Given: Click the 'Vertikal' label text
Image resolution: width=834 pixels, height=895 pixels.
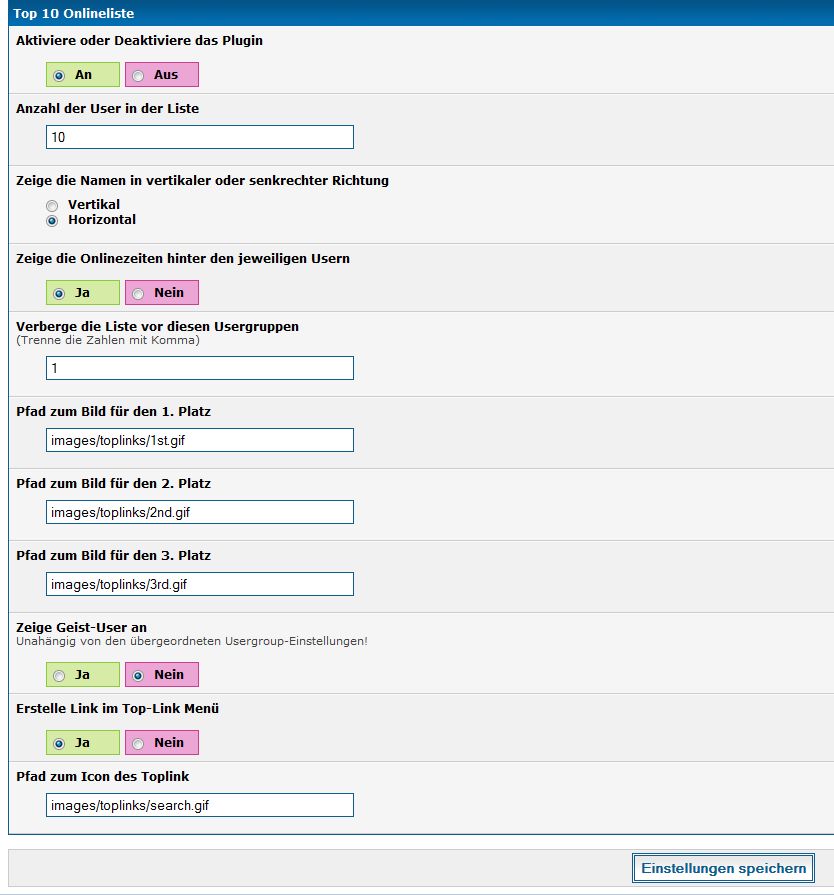Looking at the screenshot, I should (x=94, y=204).
